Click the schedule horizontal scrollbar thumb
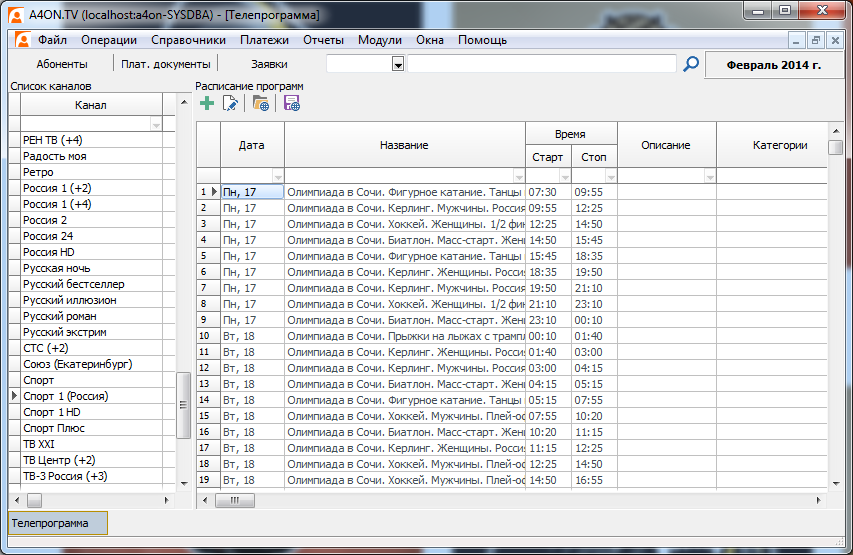This screenshot has width=853, height=555. click(x=234, y=499)
